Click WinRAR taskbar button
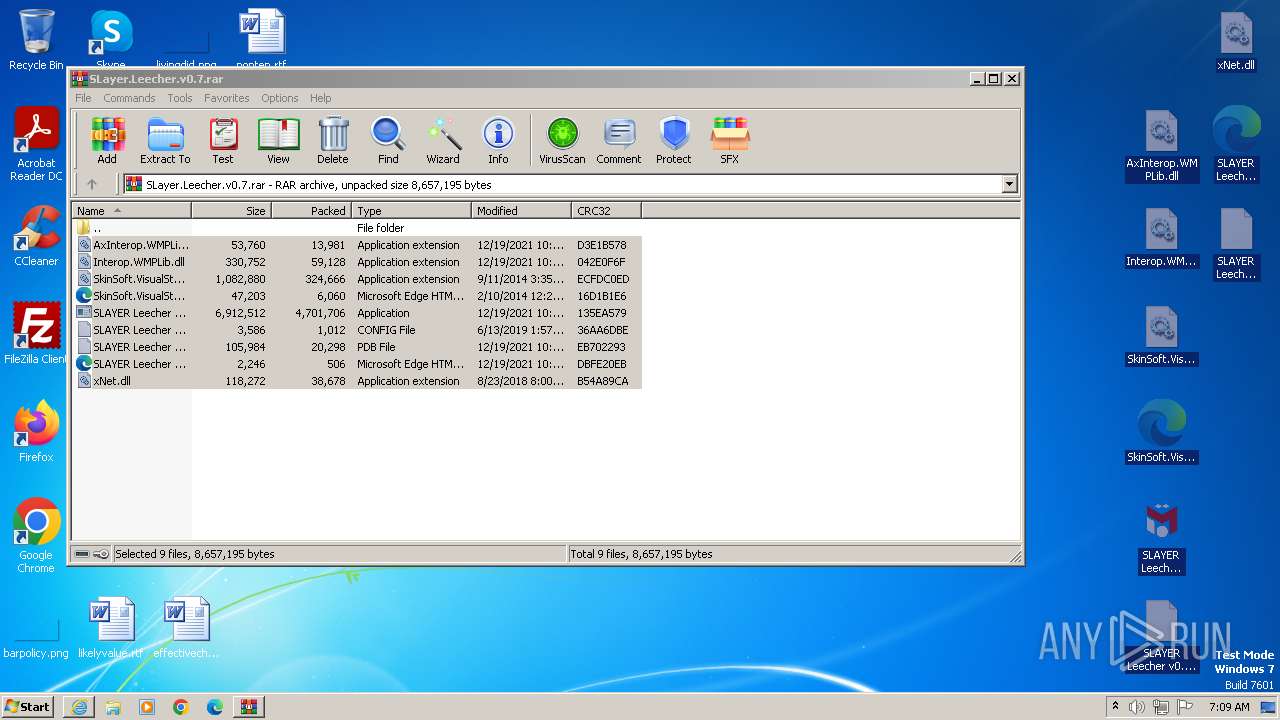1280x720 pixels. tap(248, 707)
